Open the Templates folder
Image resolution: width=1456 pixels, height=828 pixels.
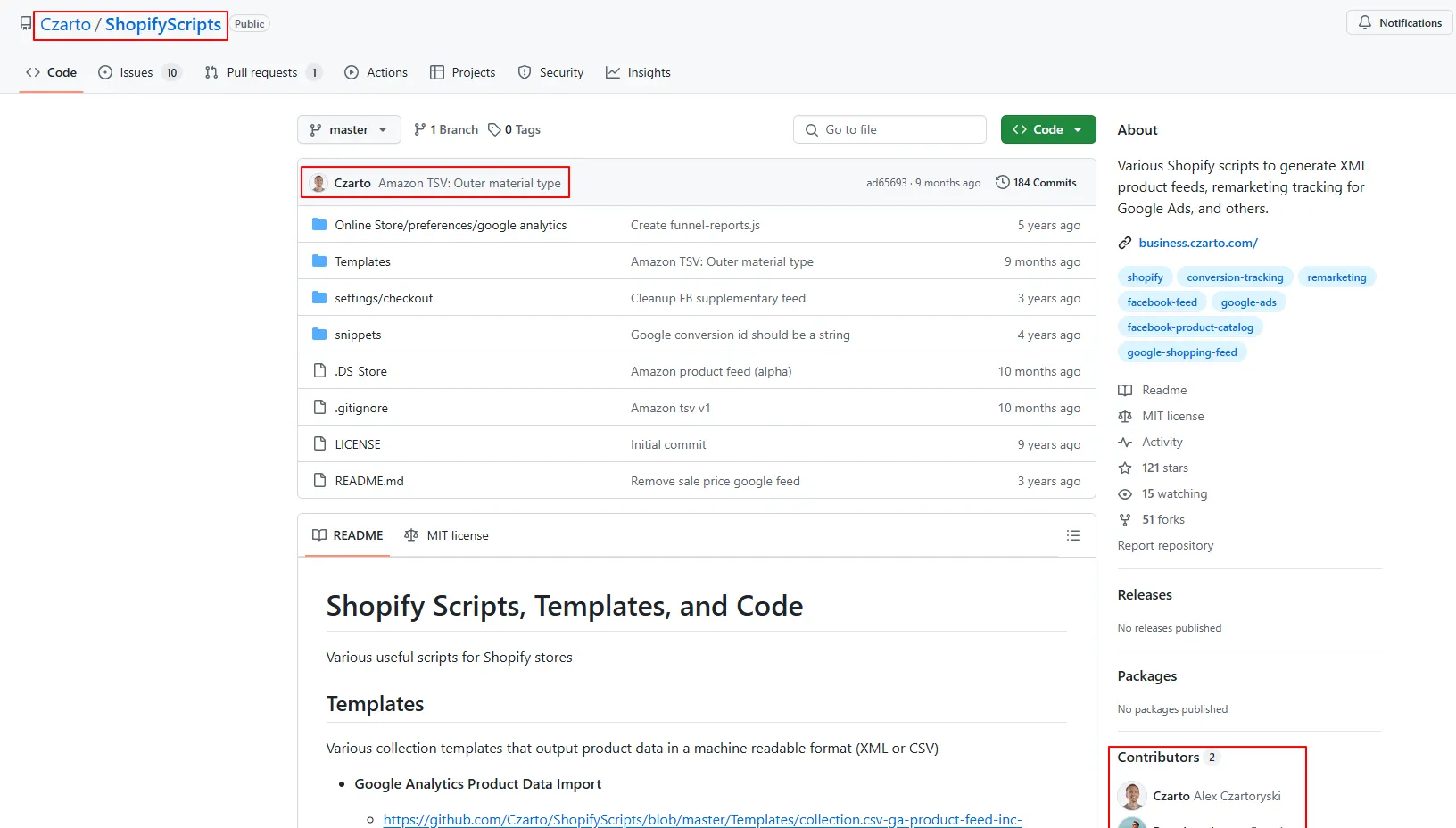pos(362,261)
